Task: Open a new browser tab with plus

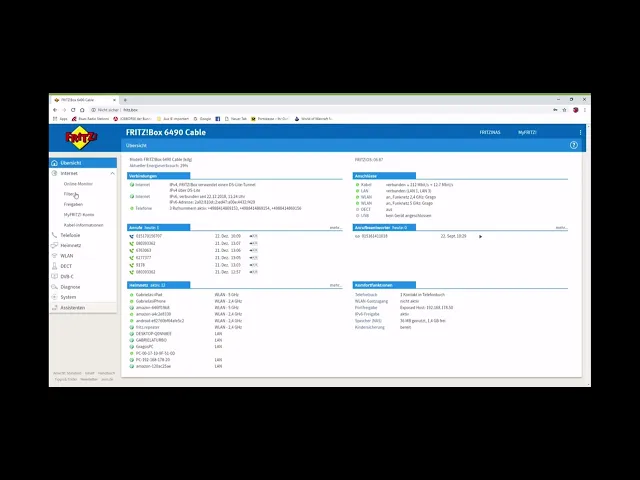Action: tap(125, 100)
